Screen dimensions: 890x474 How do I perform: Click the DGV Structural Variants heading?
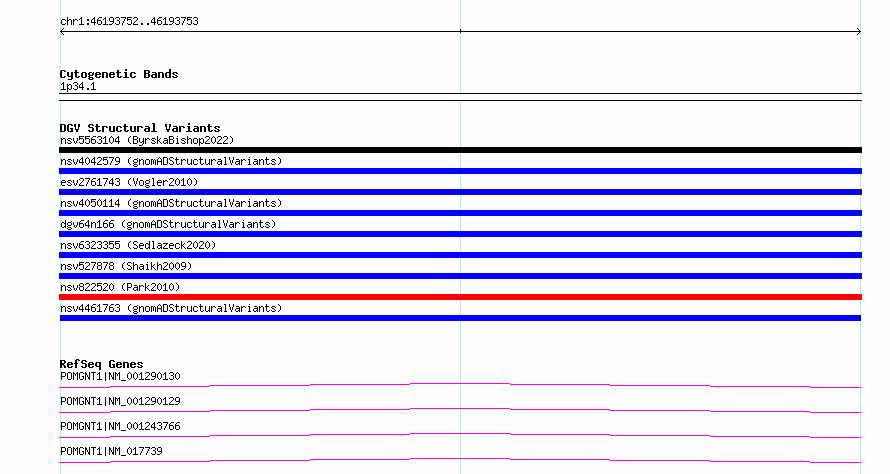coord(140,128)
